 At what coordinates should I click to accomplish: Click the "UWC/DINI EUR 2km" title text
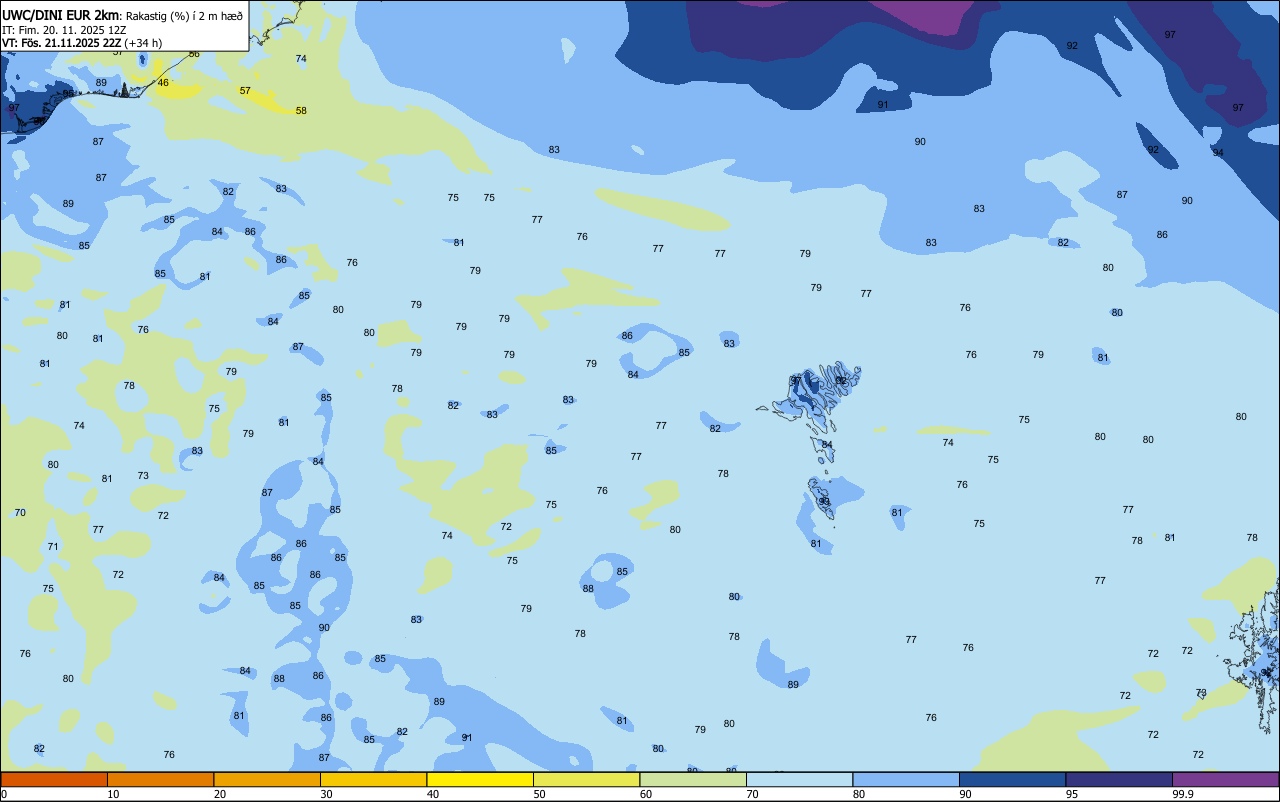tap(61, 15)
